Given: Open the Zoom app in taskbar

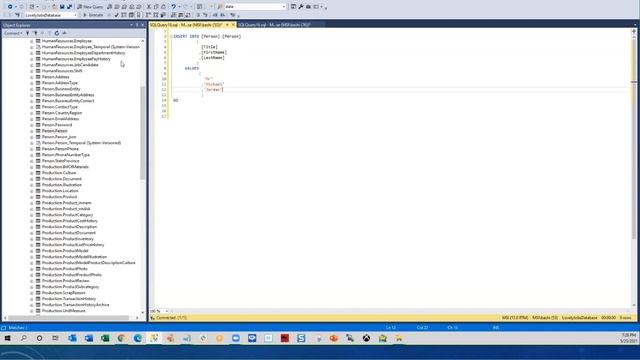Looking at the screenshot, I should click(x=236, y=338).
